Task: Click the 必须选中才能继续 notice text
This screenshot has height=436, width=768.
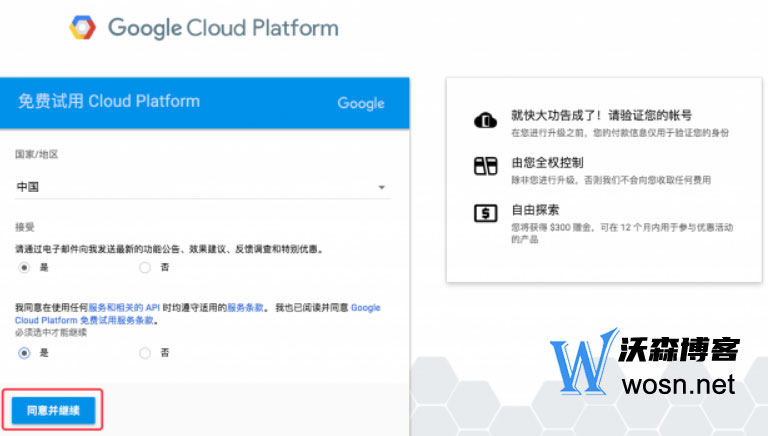Action: pyautogui.click(x=51, y=333)
